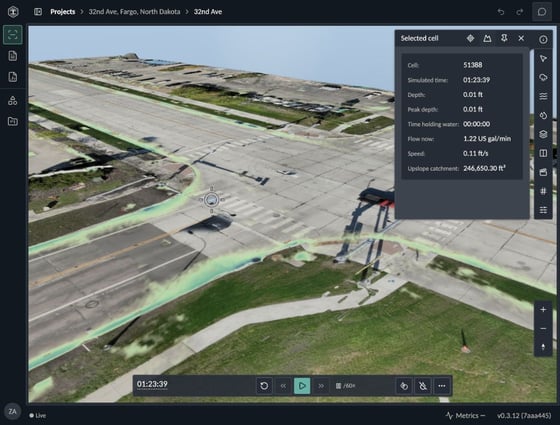This screenshot has width=560, height=425.
Task: Select the active scan/viewer sidebar icon
Action: point(13,35)
